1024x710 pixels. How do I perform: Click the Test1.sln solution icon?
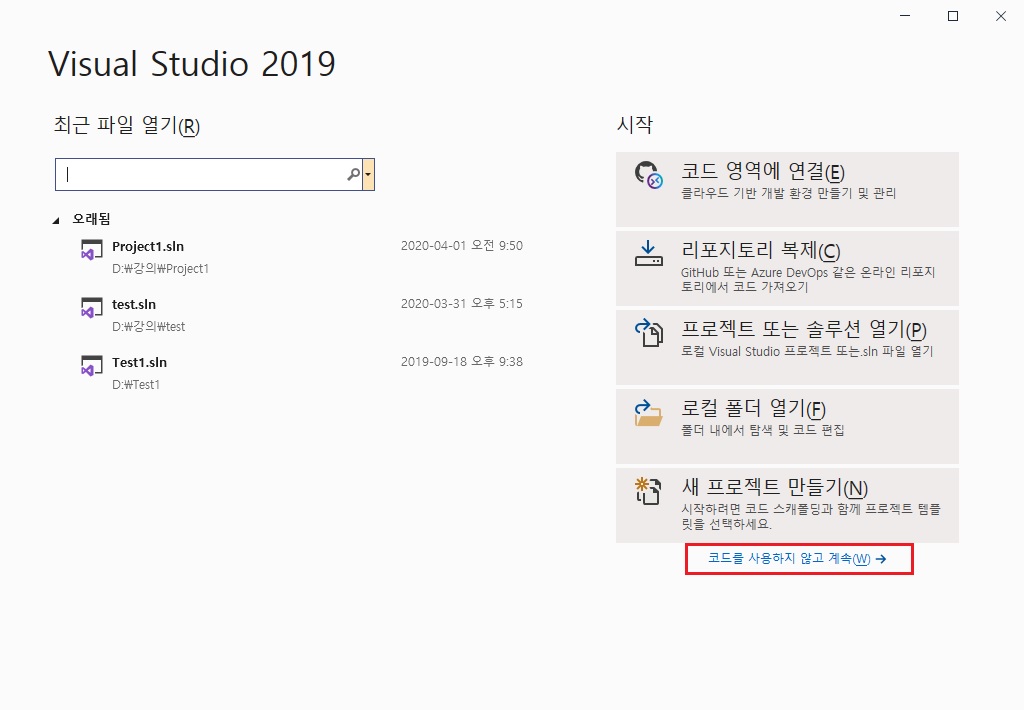[91, 366]
